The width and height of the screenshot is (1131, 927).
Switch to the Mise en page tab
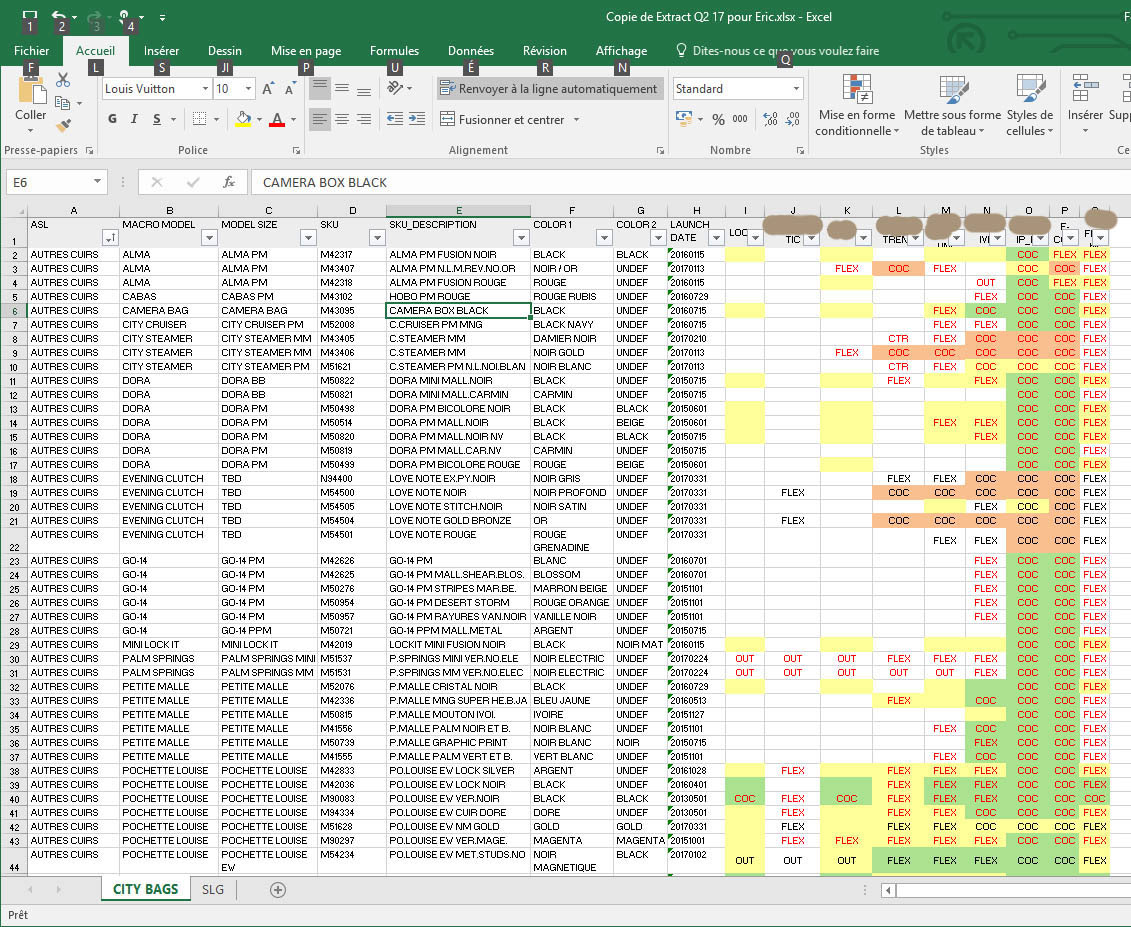click(x=306, y=50)
